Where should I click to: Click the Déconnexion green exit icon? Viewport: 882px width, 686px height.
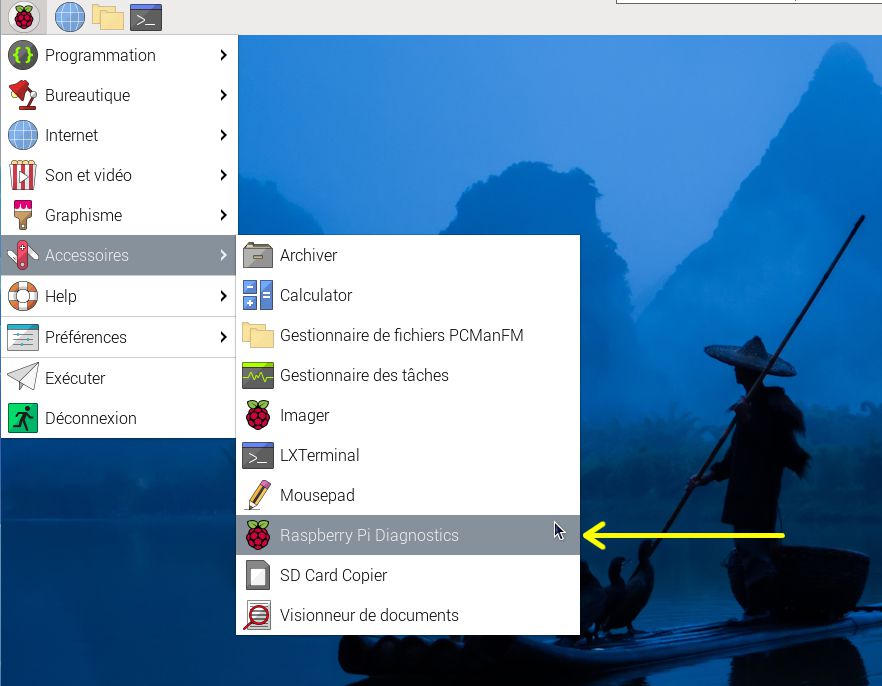(22, 418)
